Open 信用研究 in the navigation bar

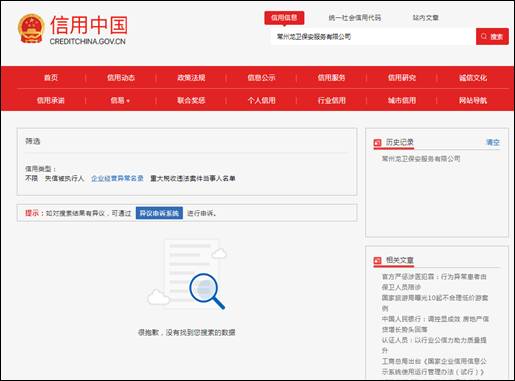tap(402, 78)
